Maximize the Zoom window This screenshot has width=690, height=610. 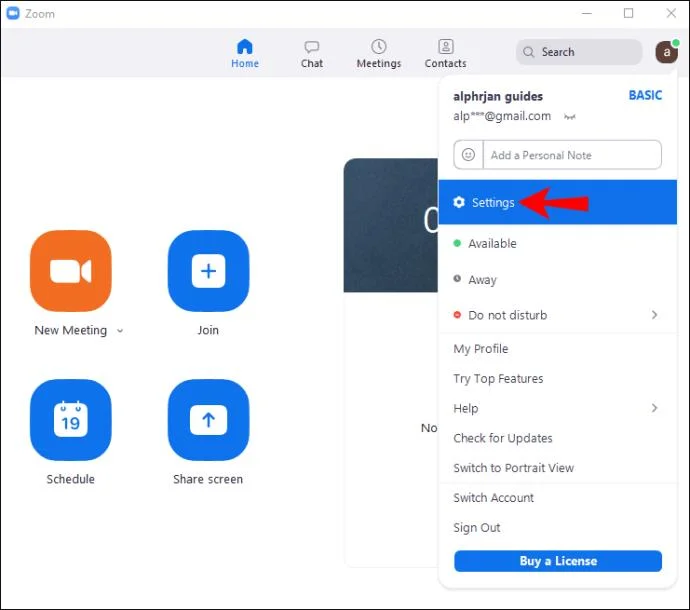click(x=628, y=13)
